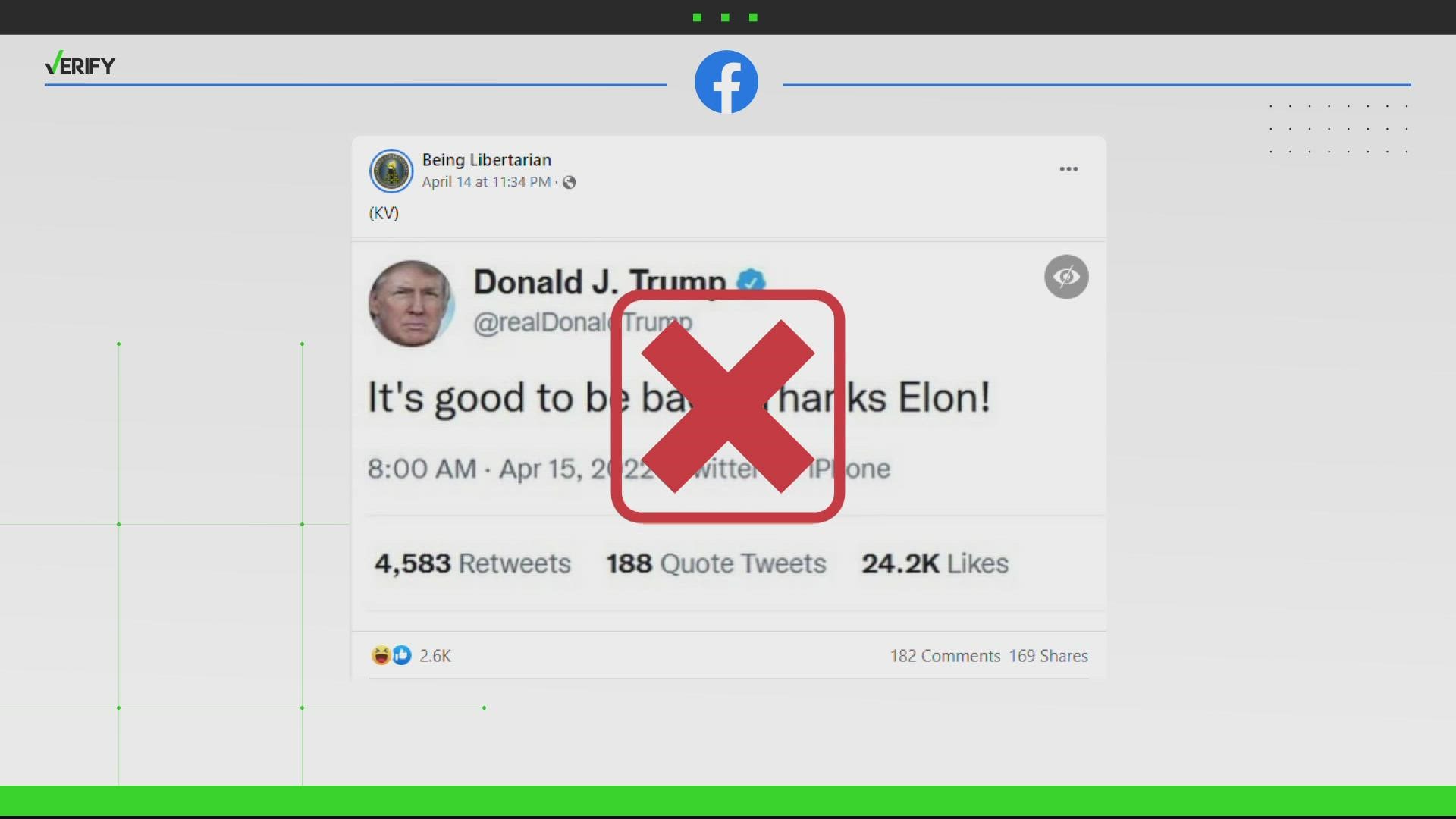This screenshot has width=1456, height=819.
Task: Open the post options three-dot menu
Action: pyautogui.click(x=1068, y=169)
